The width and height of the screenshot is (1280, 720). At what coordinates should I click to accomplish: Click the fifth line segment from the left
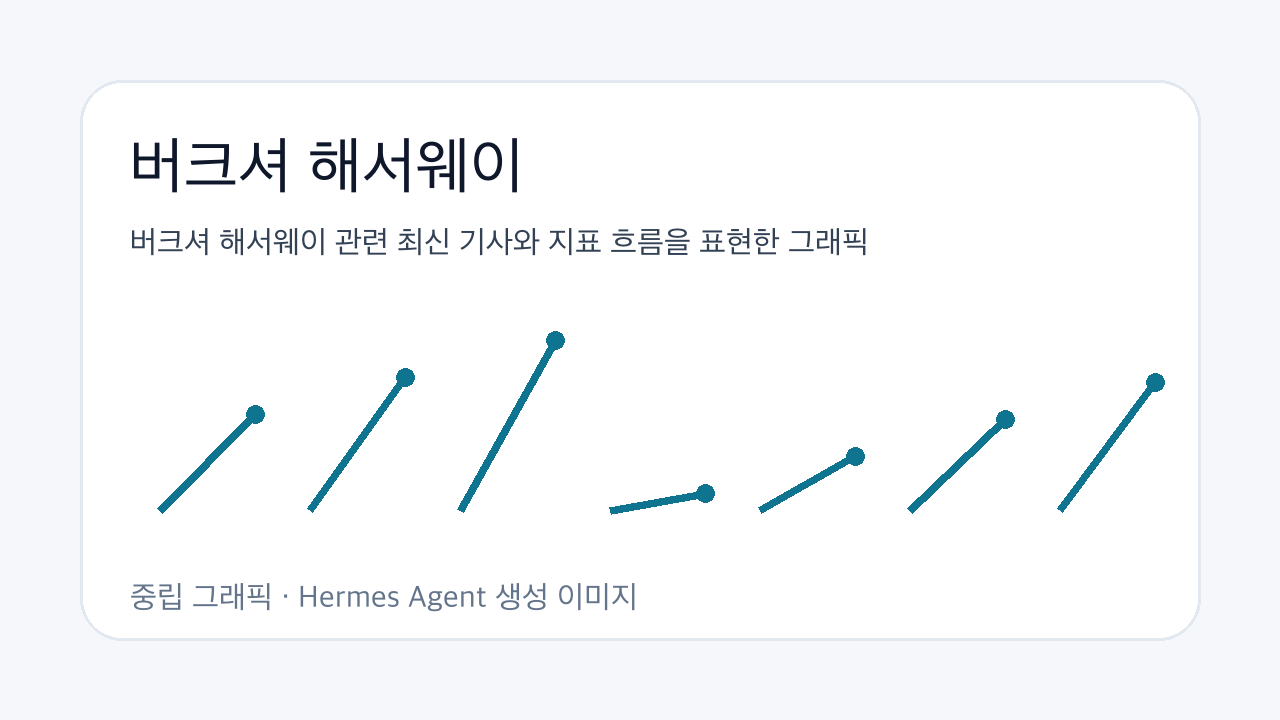tap(808, 483)
